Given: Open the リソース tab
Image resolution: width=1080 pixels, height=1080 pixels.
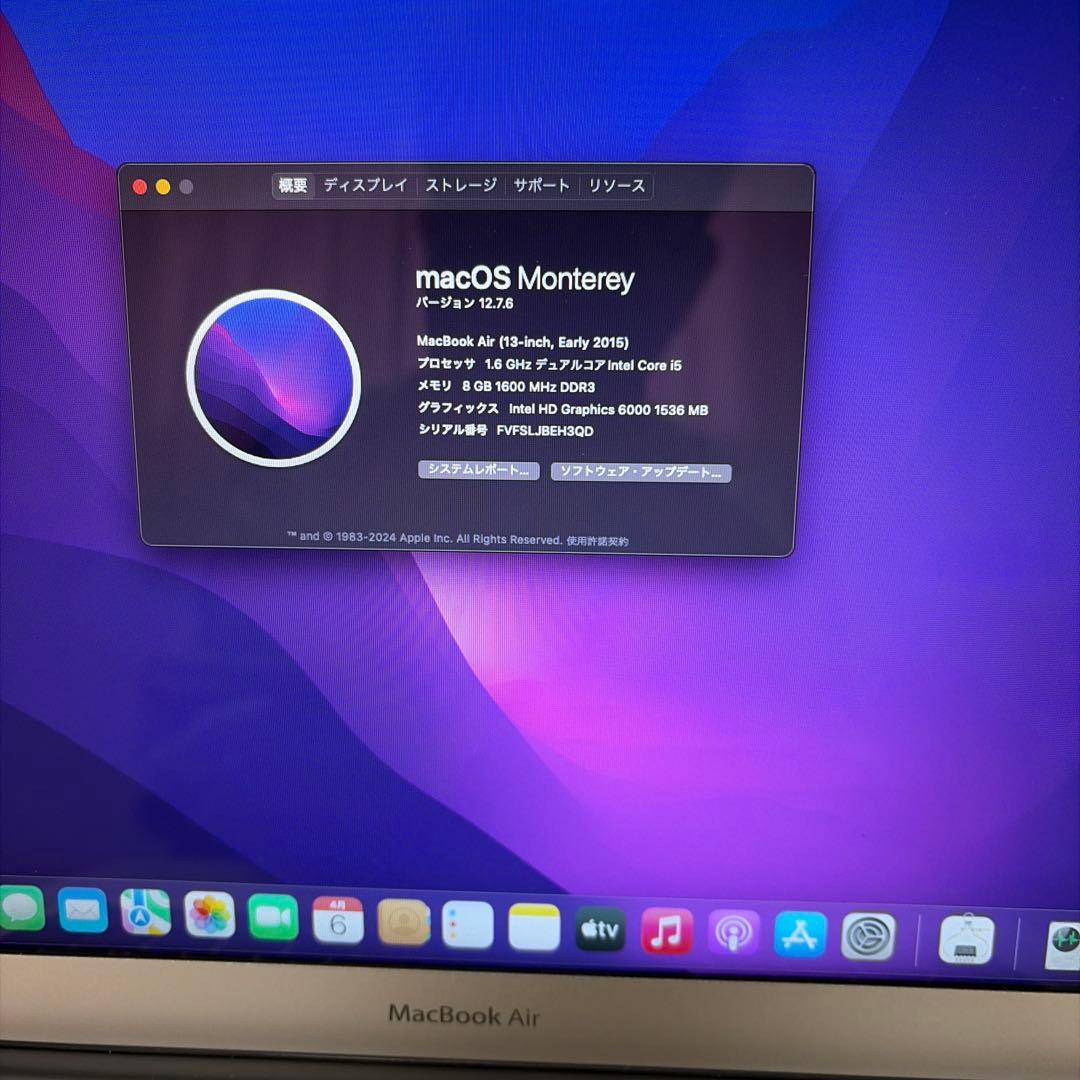Looking at the screenshot, I should (615, 185).
